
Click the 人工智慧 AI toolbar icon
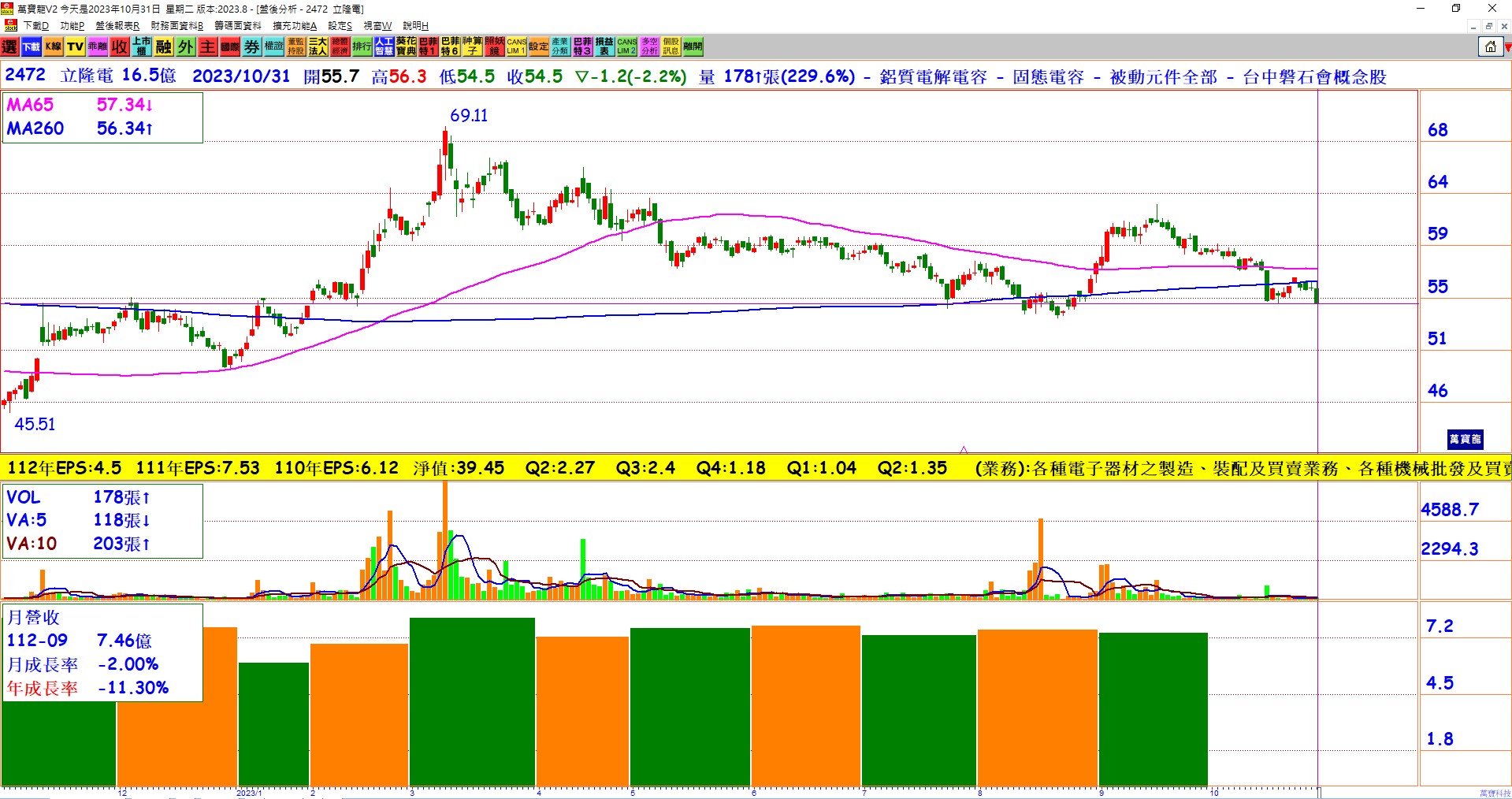[x=384, y=47]
